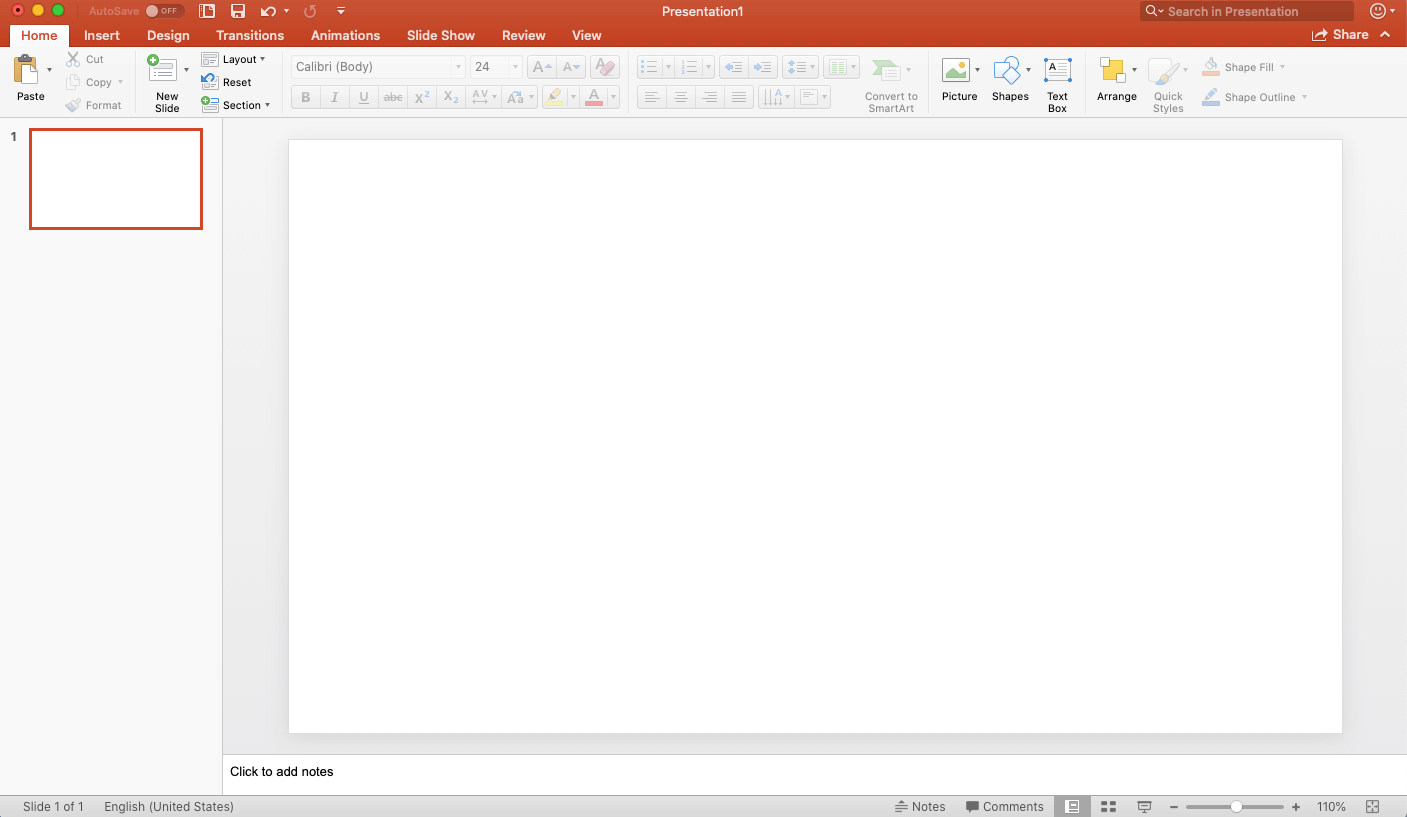The width and height of the screenshot is (1407, 817).
Task: Click the Save icon in title bar
Action: (x=238, y=11)
